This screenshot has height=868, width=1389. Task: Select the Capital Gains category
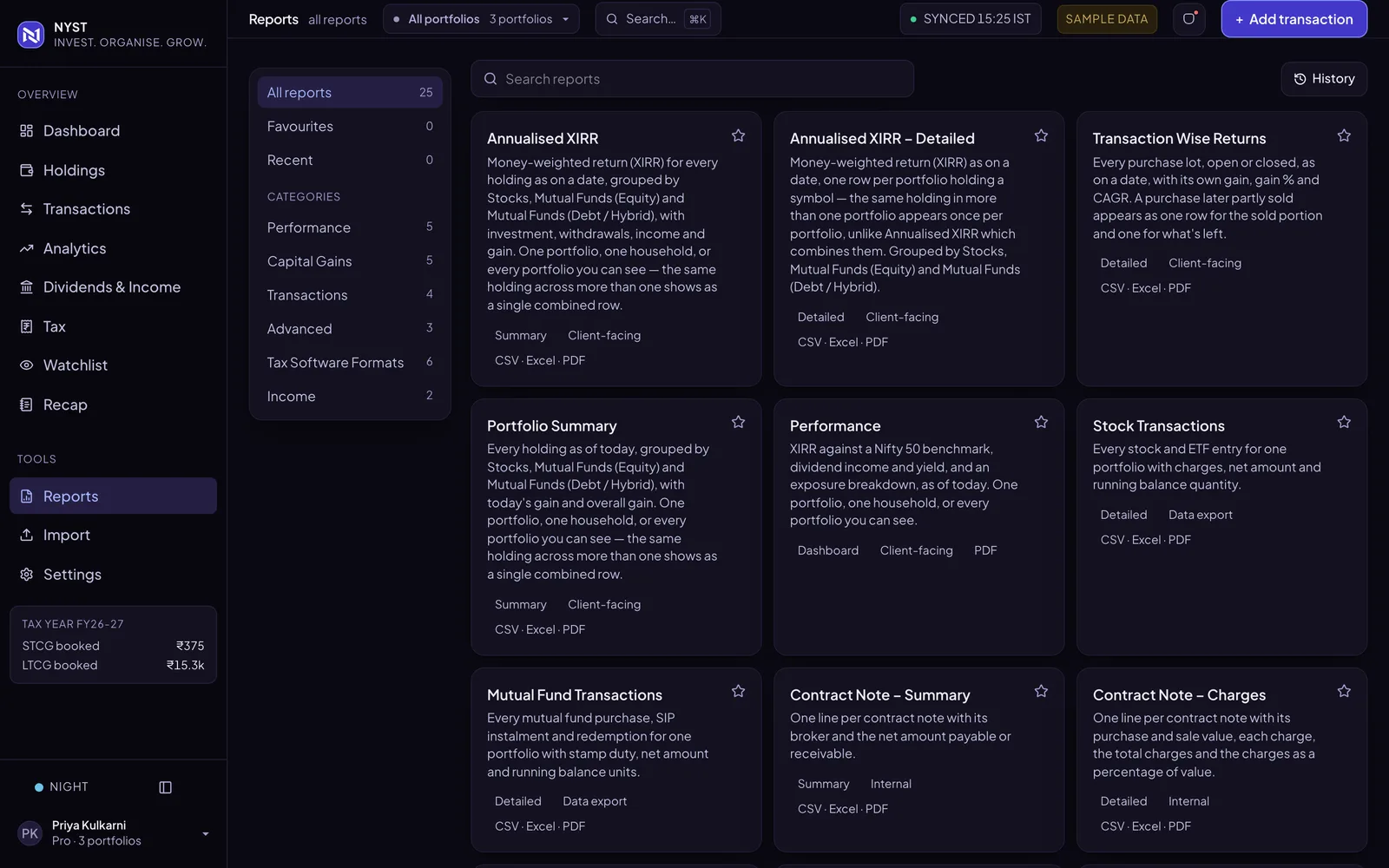pos(350,261)
